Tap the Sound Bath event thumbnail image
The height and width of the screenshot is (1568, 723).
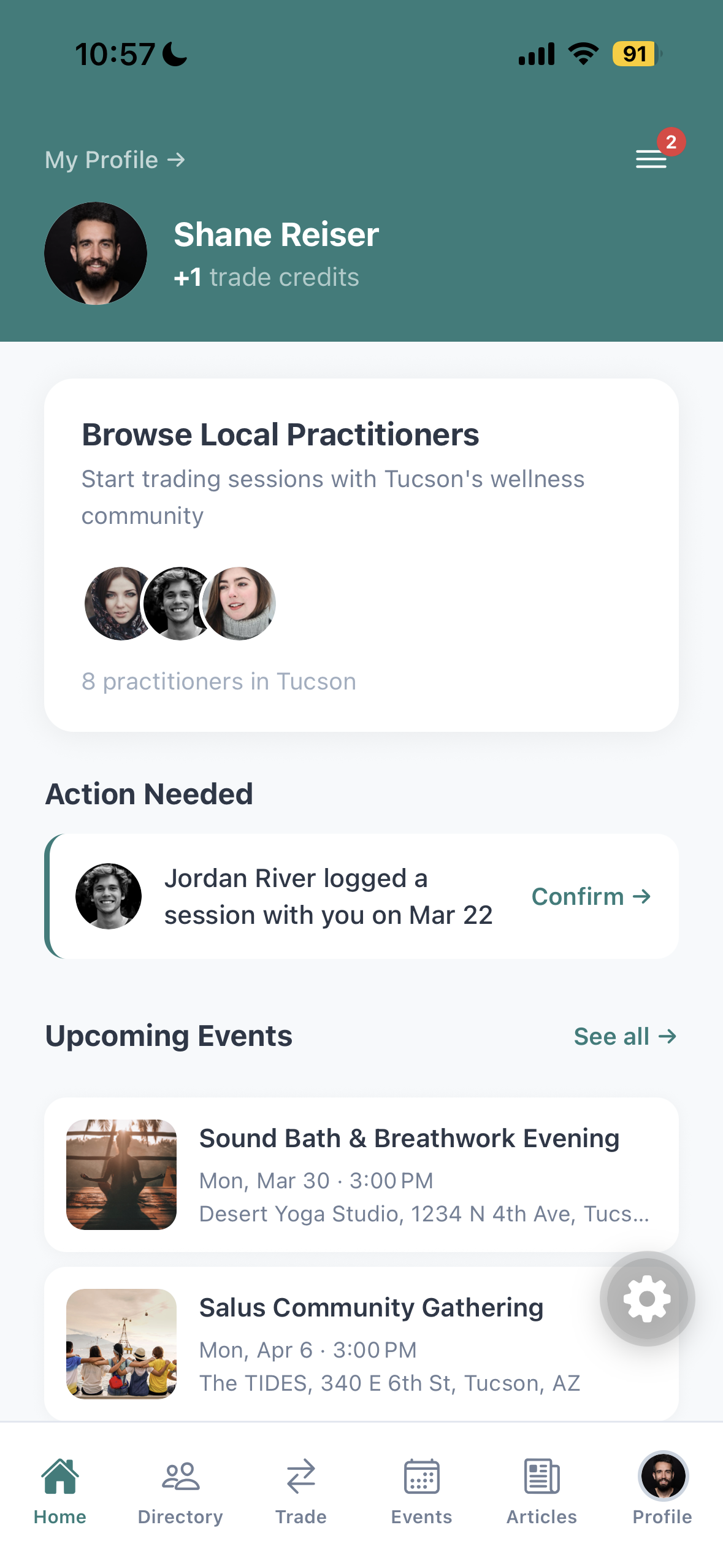(x=121, y=1174)
